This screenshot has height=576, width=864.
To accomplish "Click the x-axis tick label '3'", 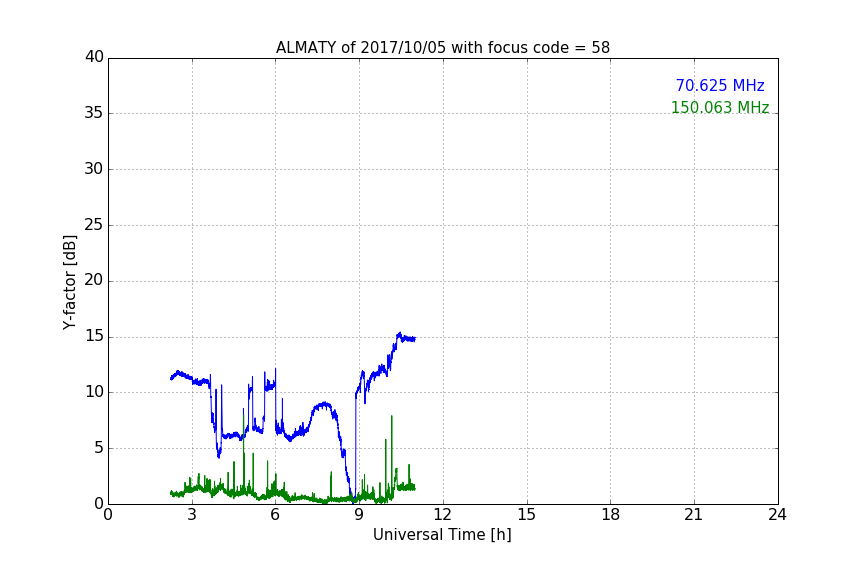I will pos(192,515).
